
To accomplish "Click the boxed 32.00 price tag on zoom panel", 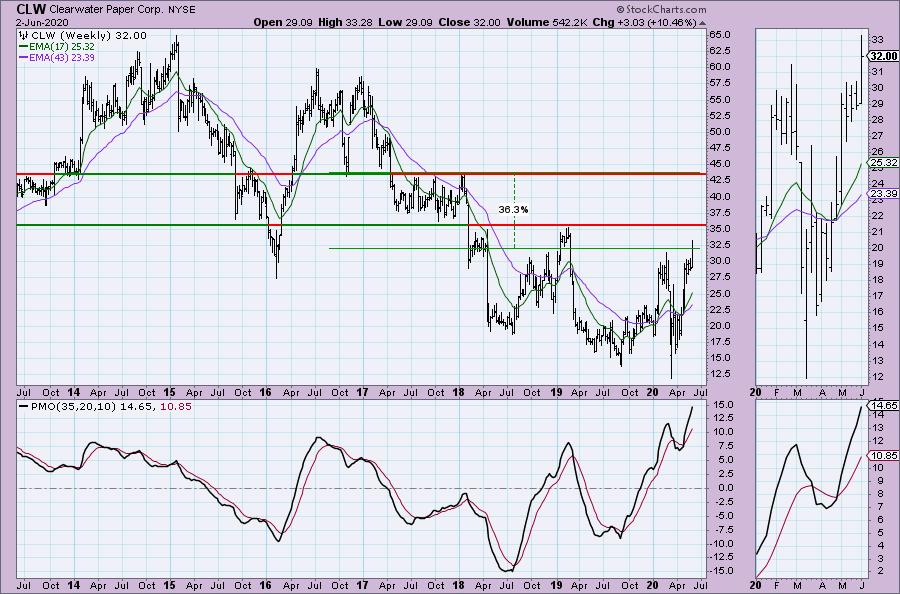I will point(883,56).
